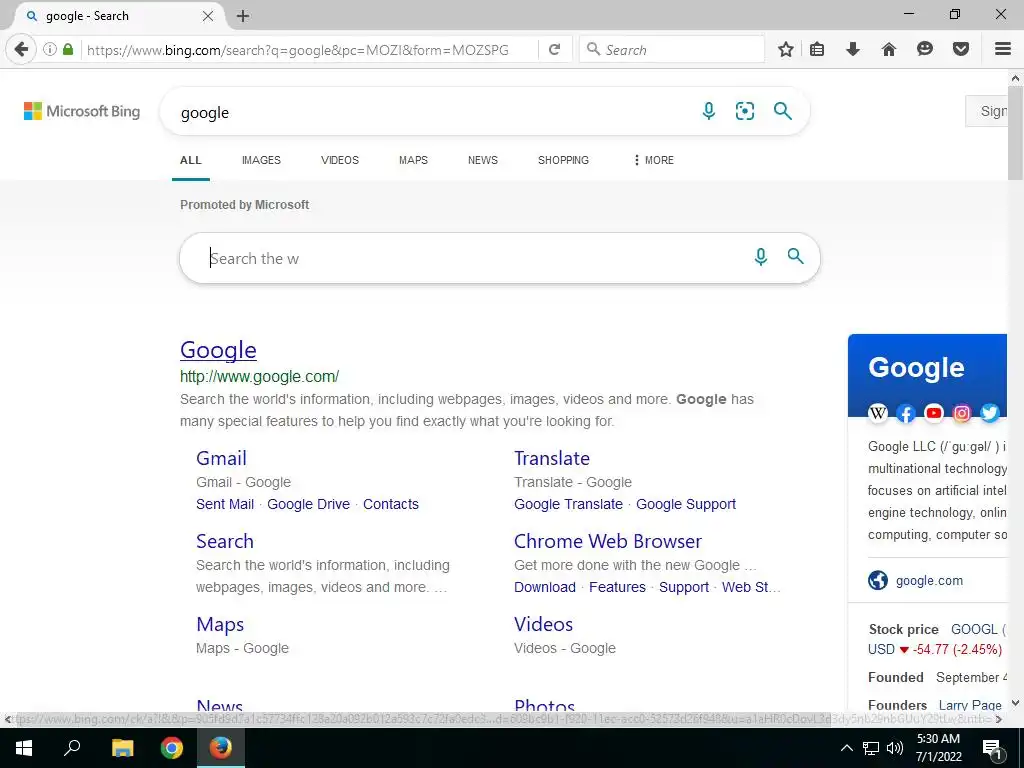Open the google.com link in side panel

[929, 581]
